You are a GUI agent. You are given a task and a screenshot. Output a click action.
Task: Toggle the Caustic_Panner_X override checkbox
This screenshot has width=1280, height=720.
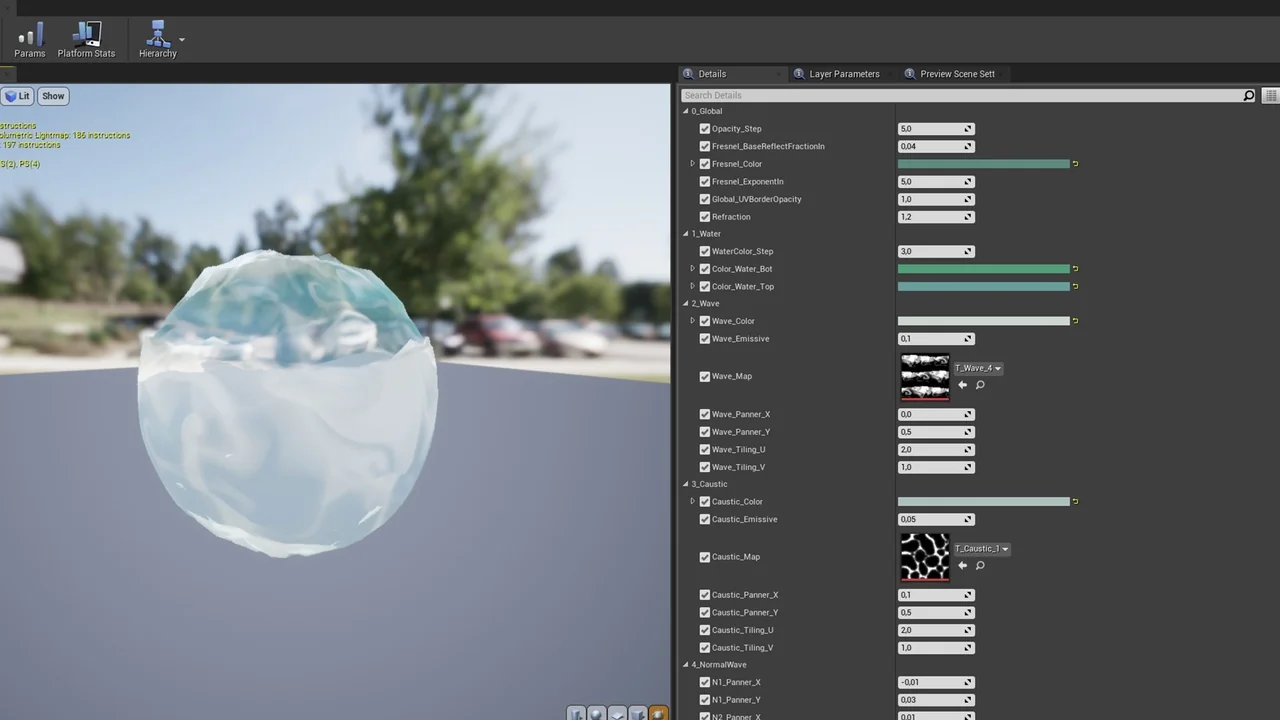pyautogui.click(x=705, y=594)
